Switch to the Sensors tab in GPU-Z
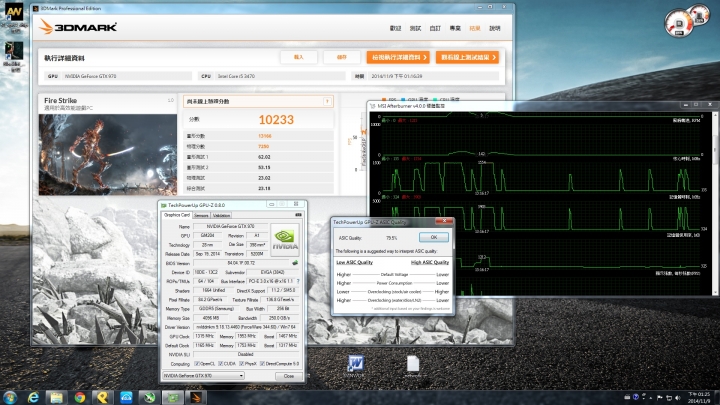 201,215
